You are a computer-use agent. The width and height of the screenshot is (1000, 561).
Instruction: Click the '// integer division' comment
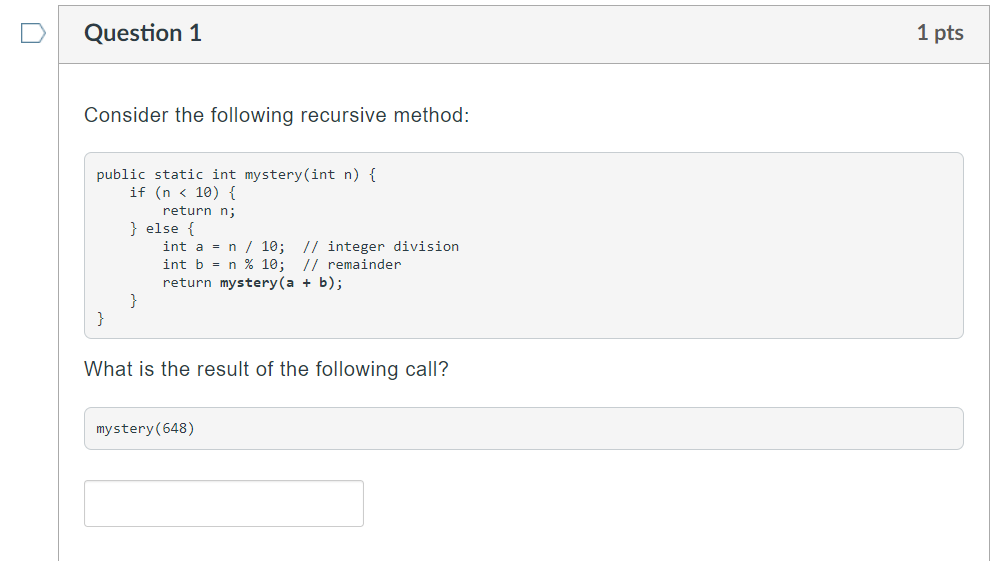pos(381,247)
